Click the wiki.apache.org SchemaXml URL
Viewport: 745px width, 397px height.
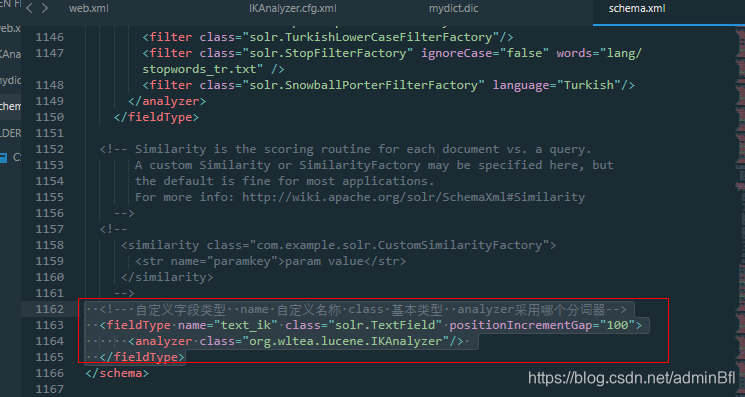[413, 197]
